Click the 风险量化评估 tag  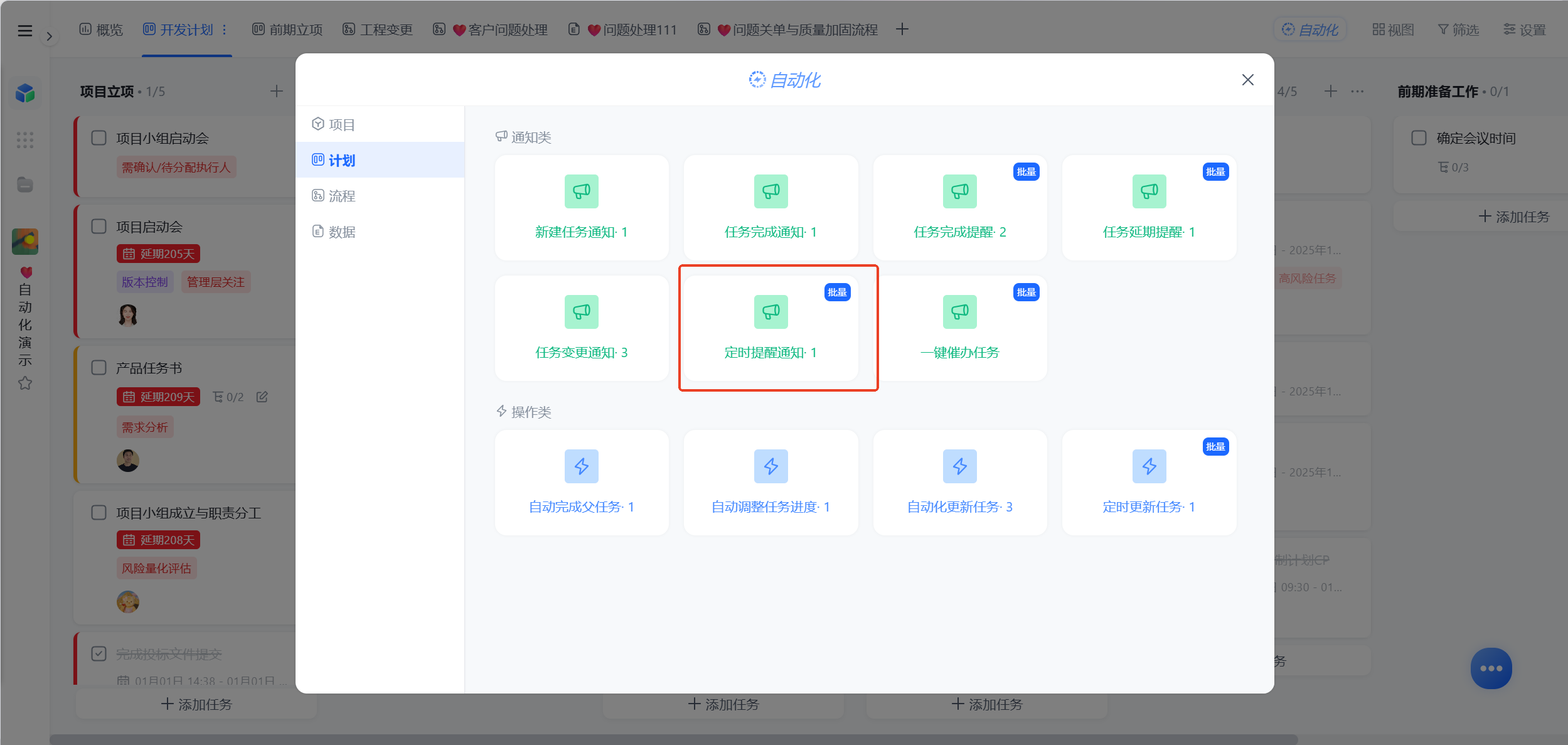tap(157, 569)
